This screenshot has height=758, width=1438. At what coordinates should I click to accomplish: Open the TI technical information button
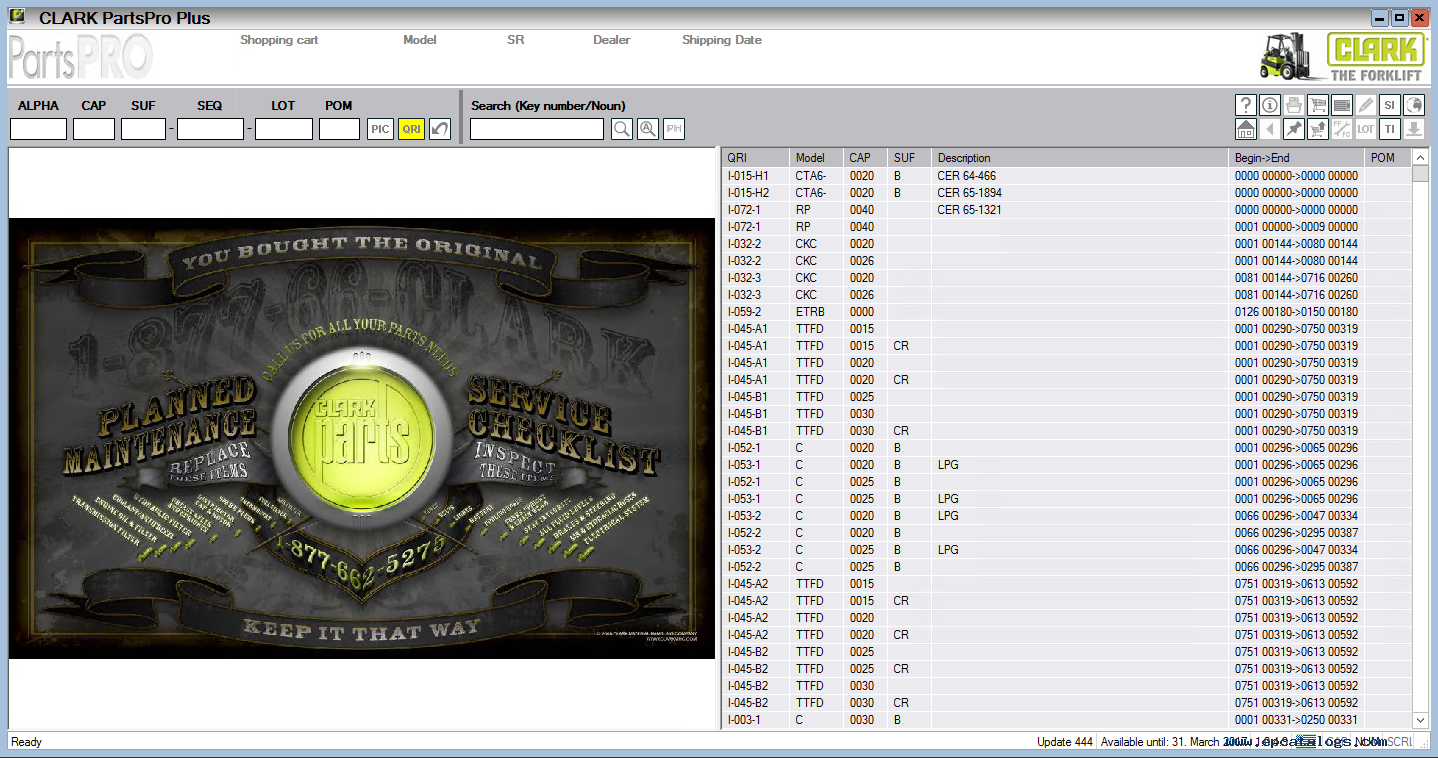[x=1390, y=129]
